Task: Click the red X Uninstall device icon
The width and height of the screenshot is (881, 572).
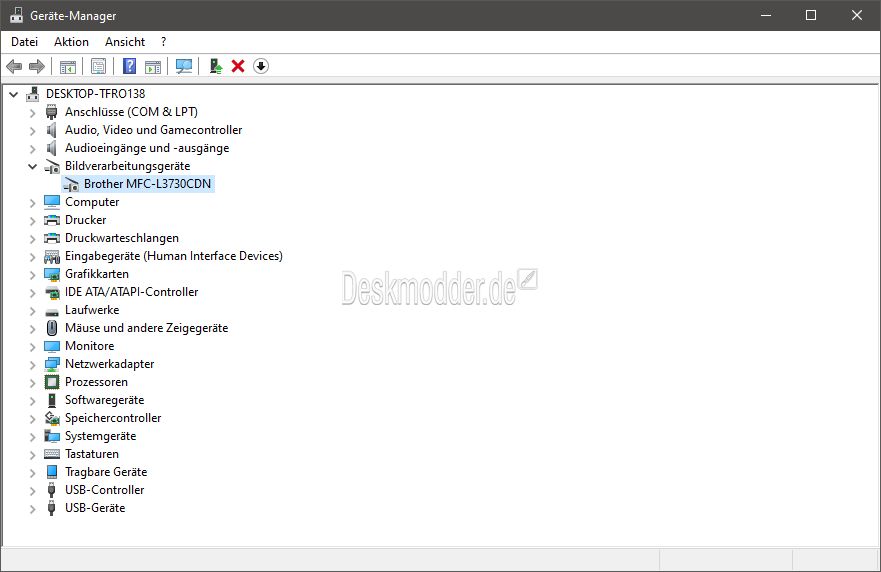Action: [x=238, y=66]
